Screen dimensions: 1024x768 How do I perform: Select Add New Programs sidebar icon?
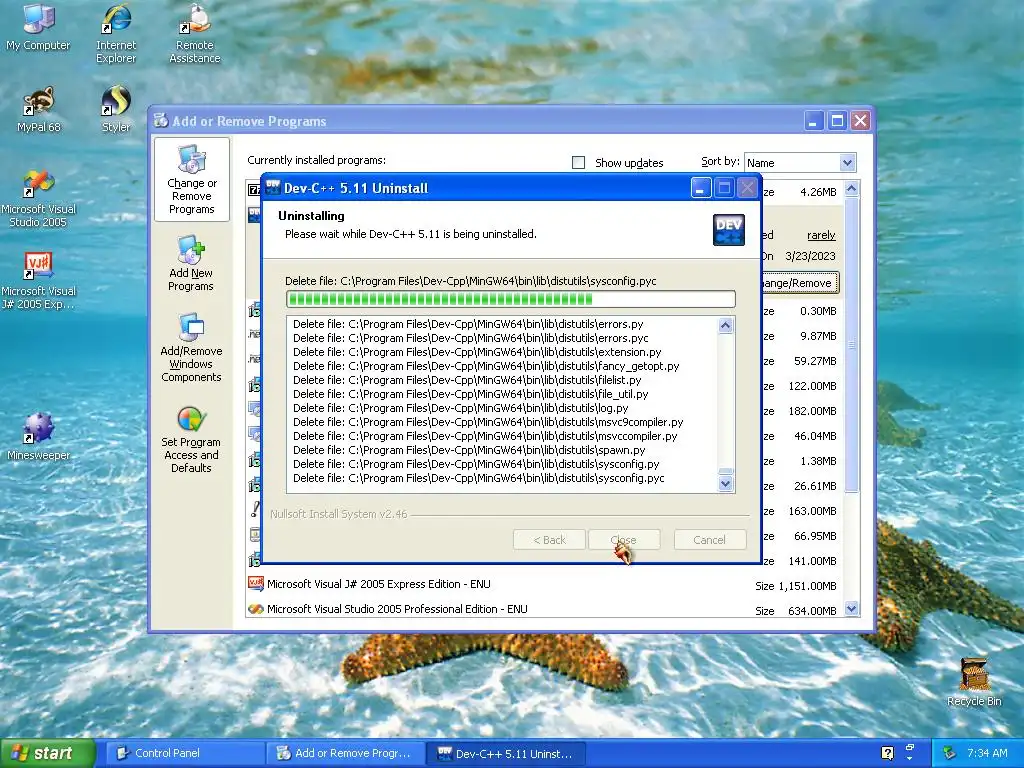191,263
